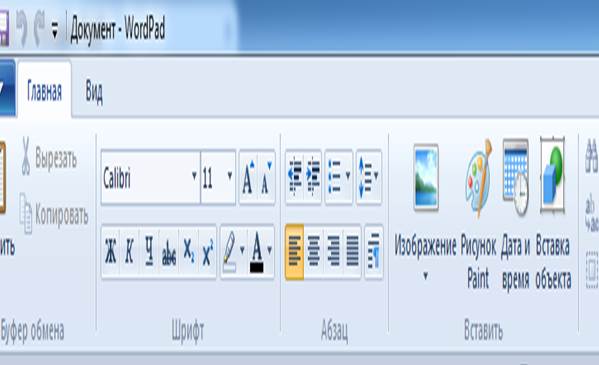Toggle subscript formatting
599x365 pixels.
point(189,251)
